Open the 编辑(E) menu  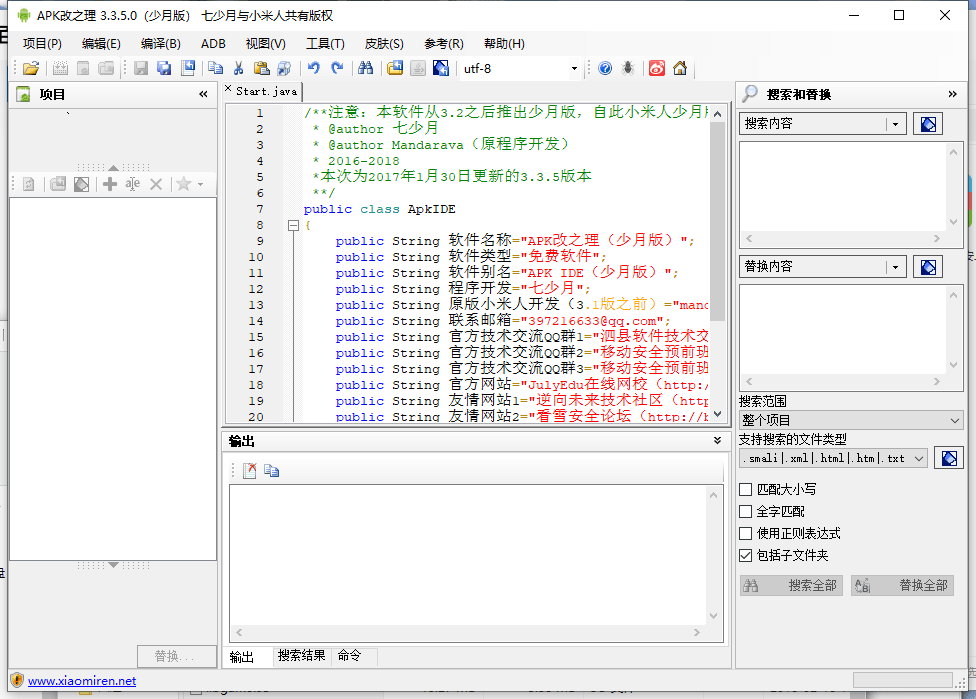click(x=101, y=44)
